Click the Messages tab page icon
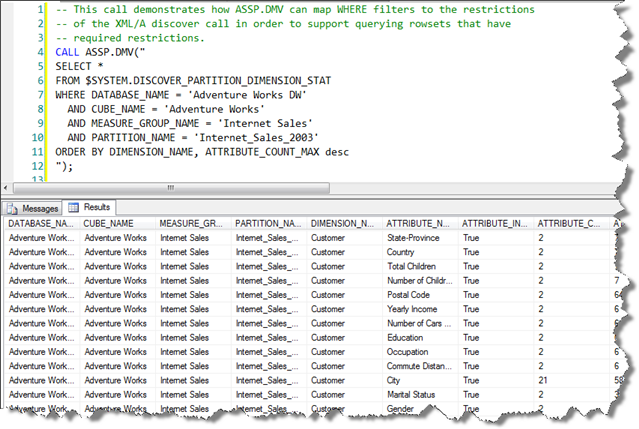Screen dimensions: 639x429 point(12,209)
